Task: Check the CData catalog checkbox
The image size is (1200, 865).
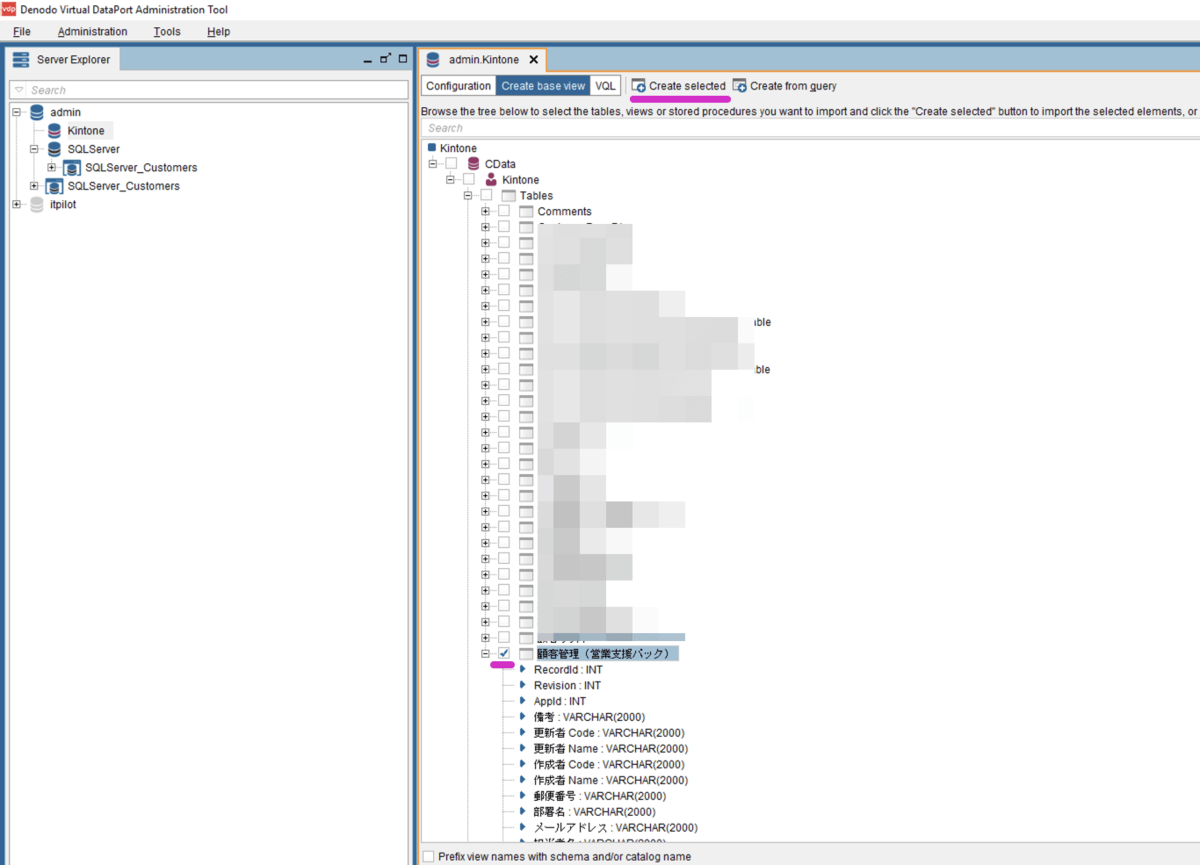Action: (451, 163)
